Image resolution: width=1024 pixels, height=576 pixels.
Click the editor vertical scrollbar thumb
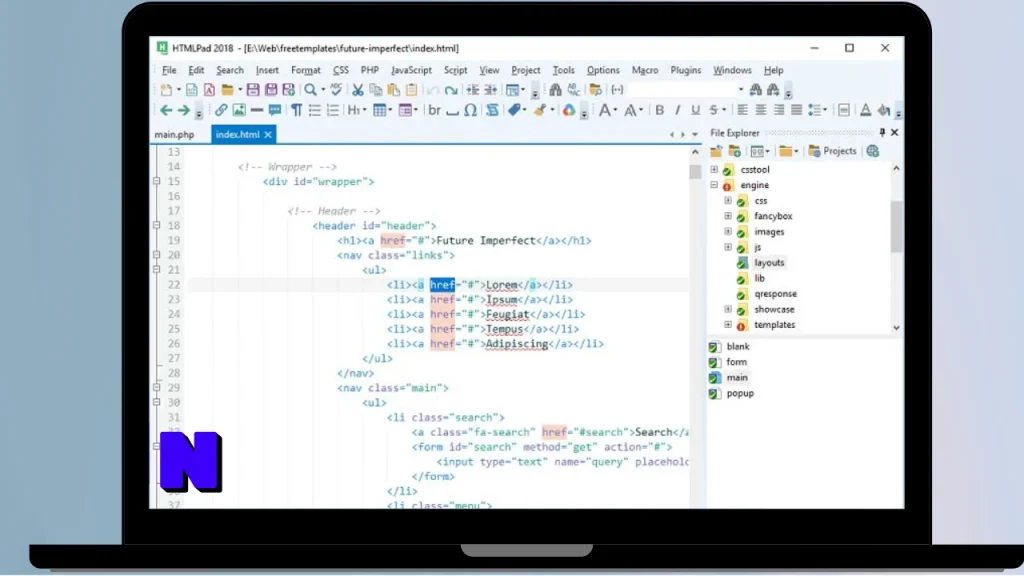point(695,171)
